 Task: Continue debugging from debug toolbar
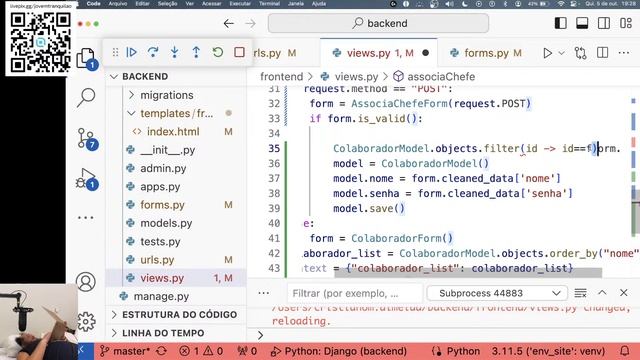tap(131, 52)
